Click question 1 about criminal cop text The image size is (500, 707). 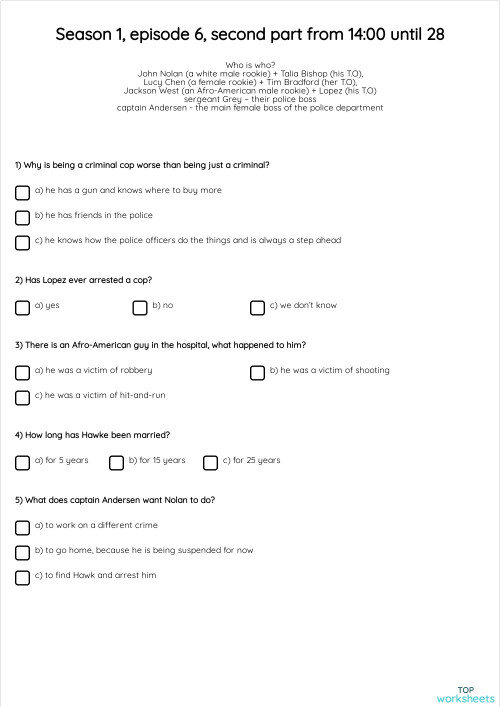click(x=142, y=165)
